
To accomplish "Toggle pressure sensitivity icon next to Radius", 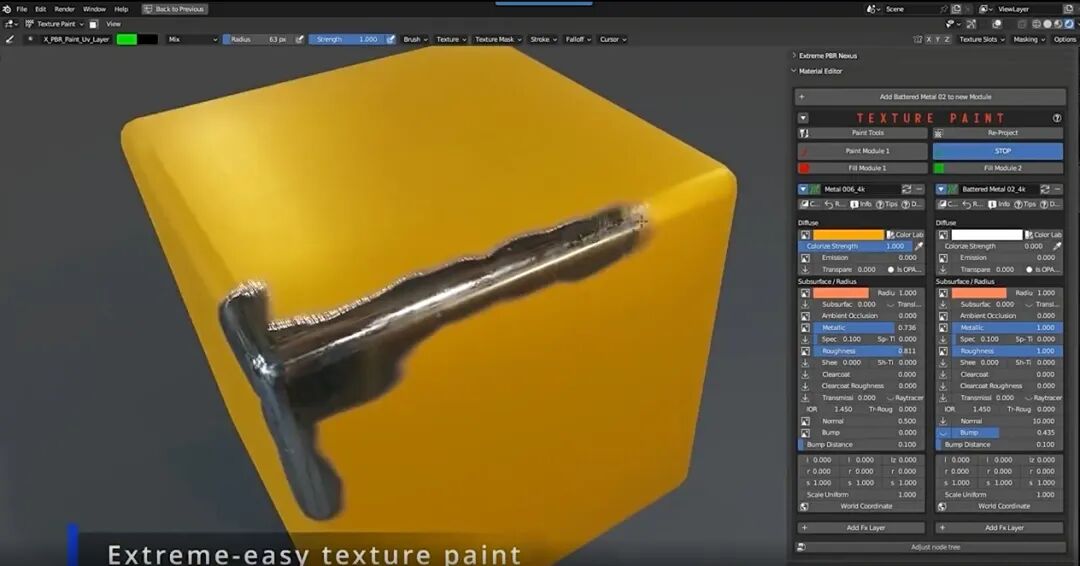I will (300, 39).
